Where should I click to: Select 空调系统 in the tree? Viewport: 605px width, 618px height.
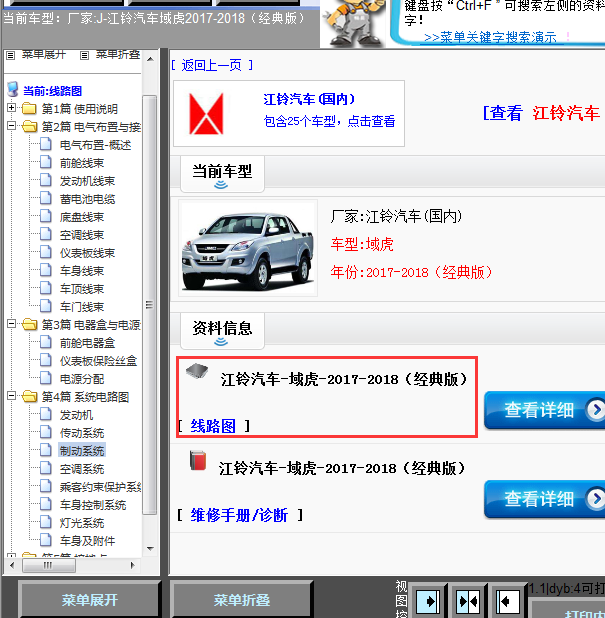click(82, 469)
